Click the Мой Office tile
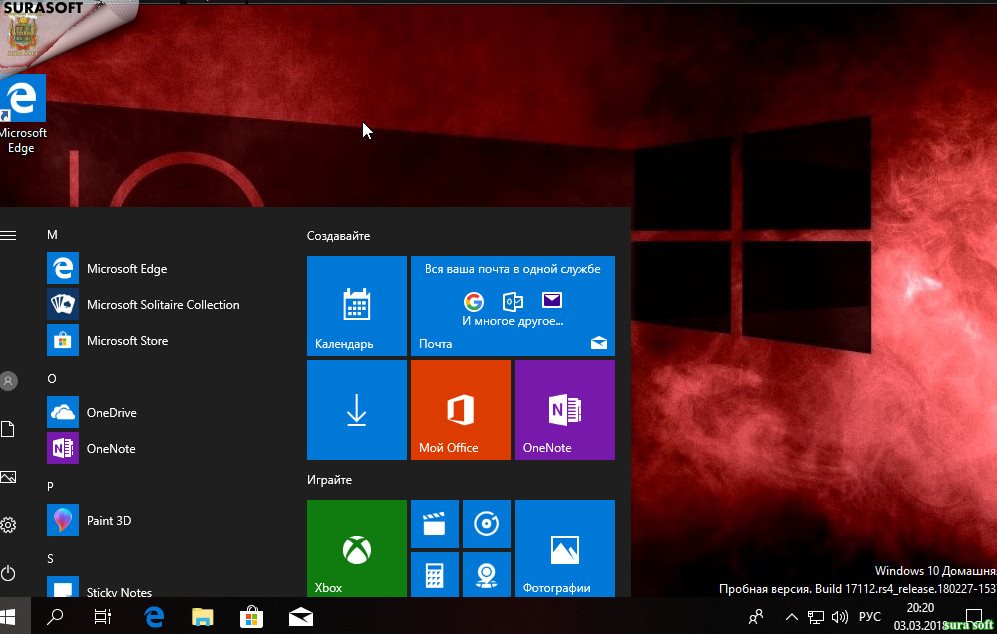 tap(460, 410)
